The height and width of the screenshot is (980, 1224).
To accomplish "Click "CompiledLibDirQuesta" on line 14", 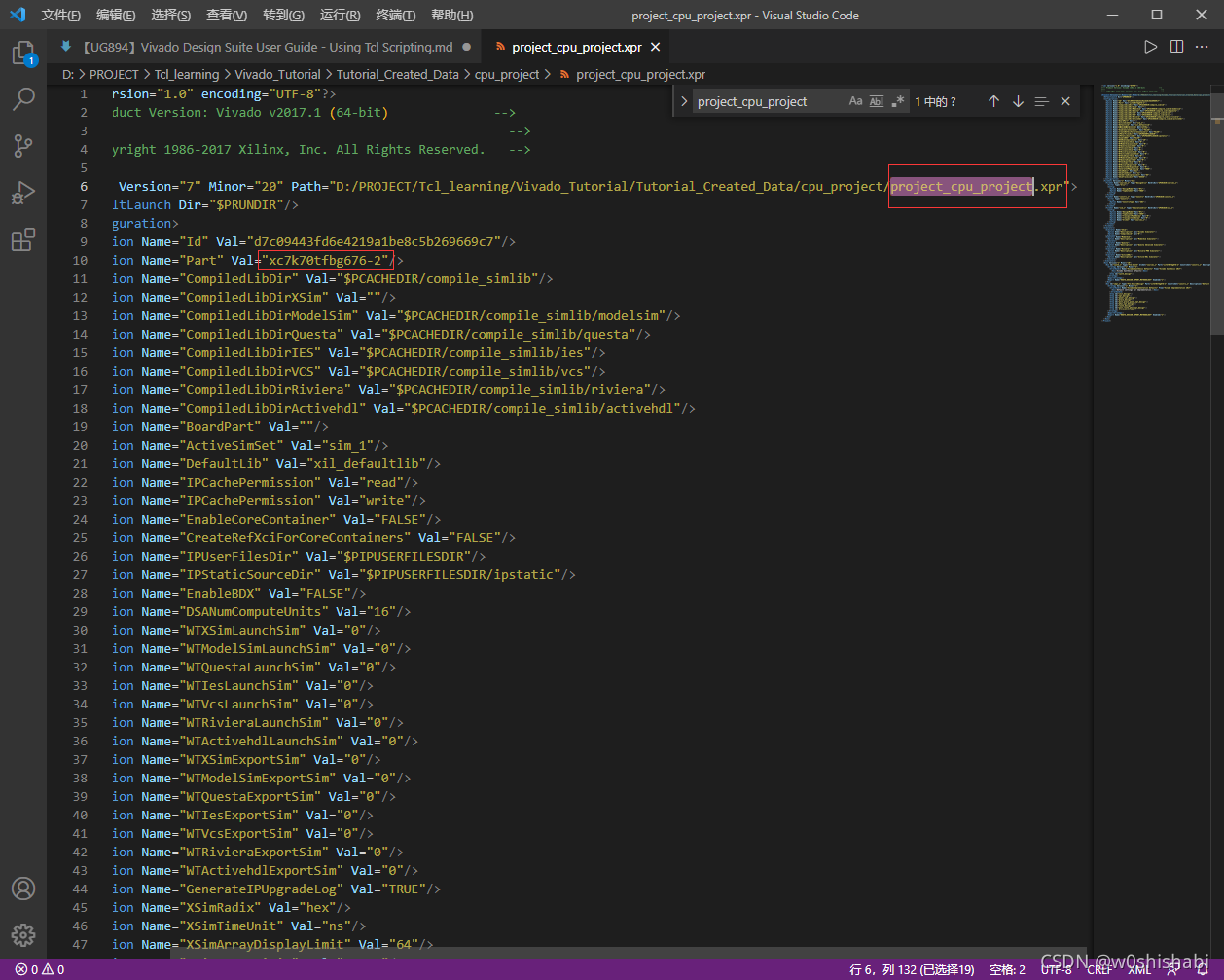I will [261, 334].
